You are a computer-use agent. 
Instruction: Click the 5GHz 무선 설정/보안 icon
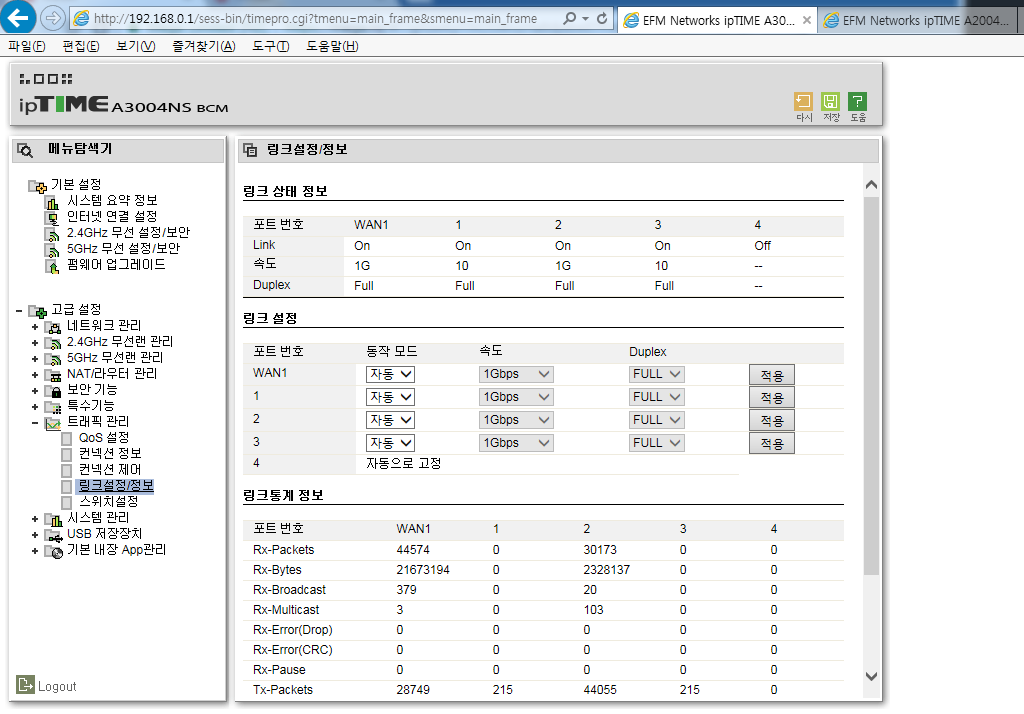(52, 250)
